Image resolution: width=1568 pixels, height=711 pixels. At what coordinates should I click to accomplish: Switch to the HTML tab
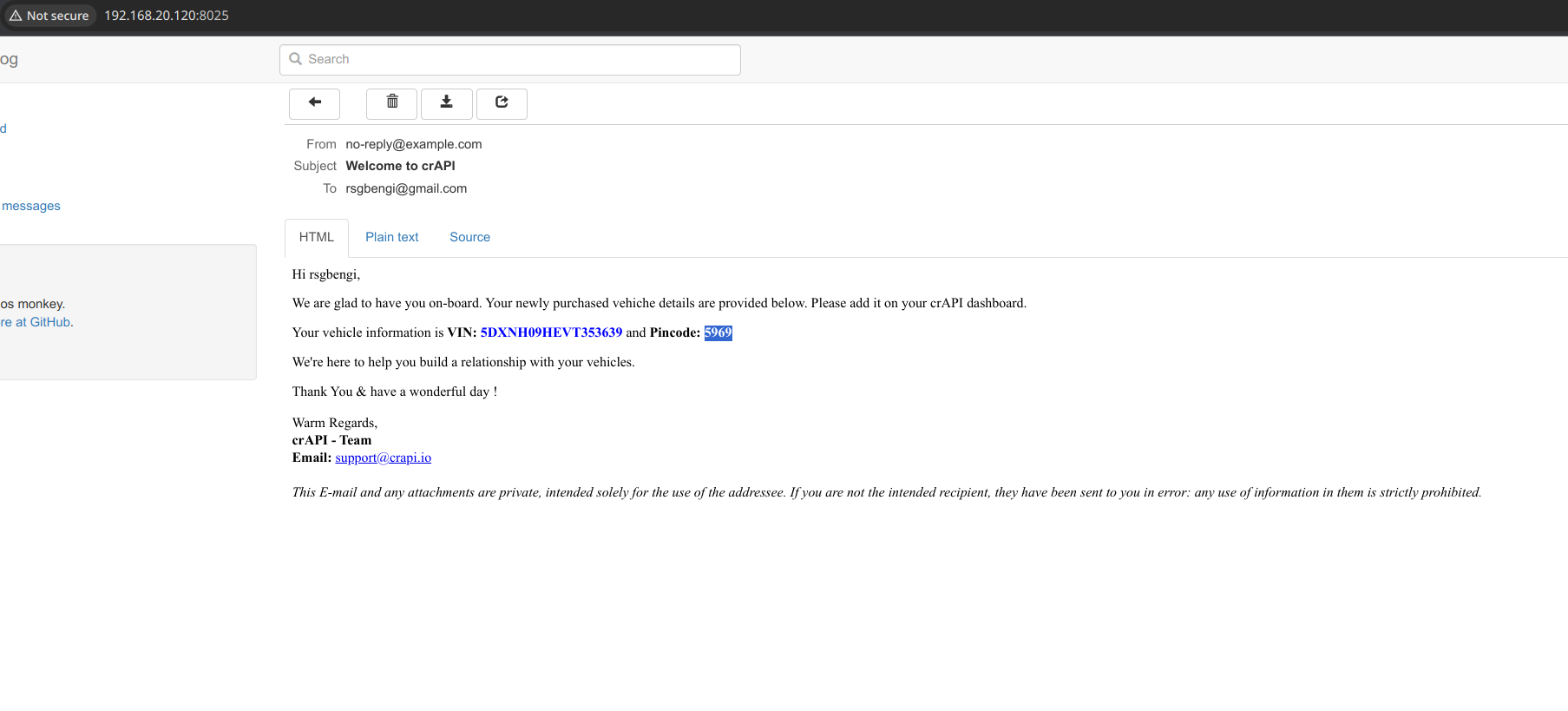pyautogui.click(x=316, y=237)
